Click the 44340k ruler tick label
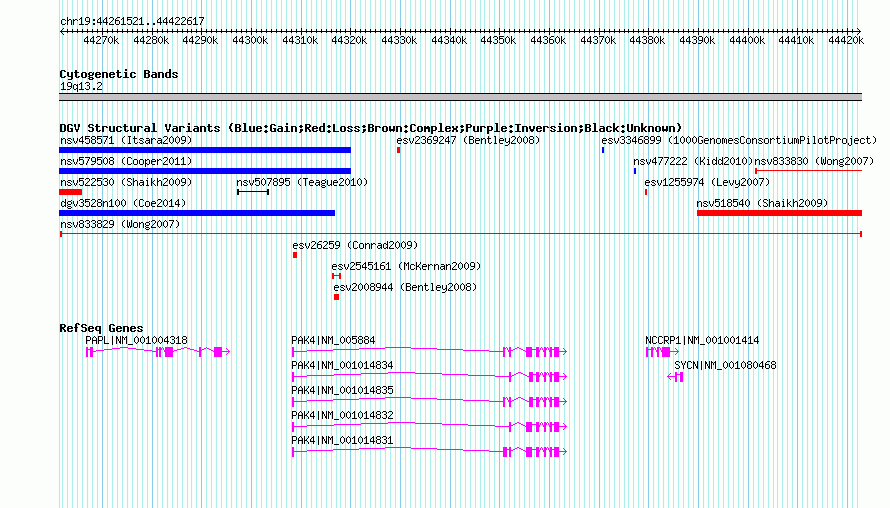This screenshot has height=508, width=890. point(449,40)
